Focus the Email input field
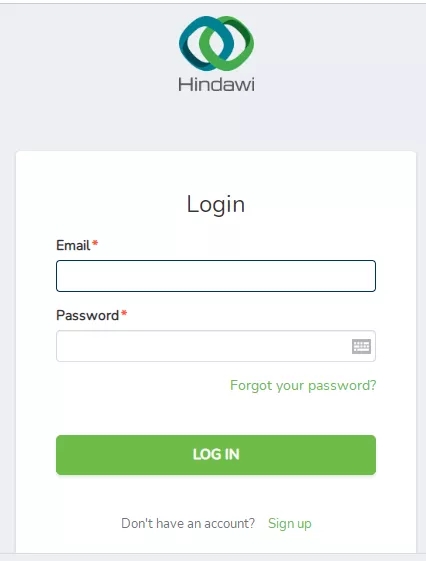This screenshot has width=426, height=561. [216, 276]
